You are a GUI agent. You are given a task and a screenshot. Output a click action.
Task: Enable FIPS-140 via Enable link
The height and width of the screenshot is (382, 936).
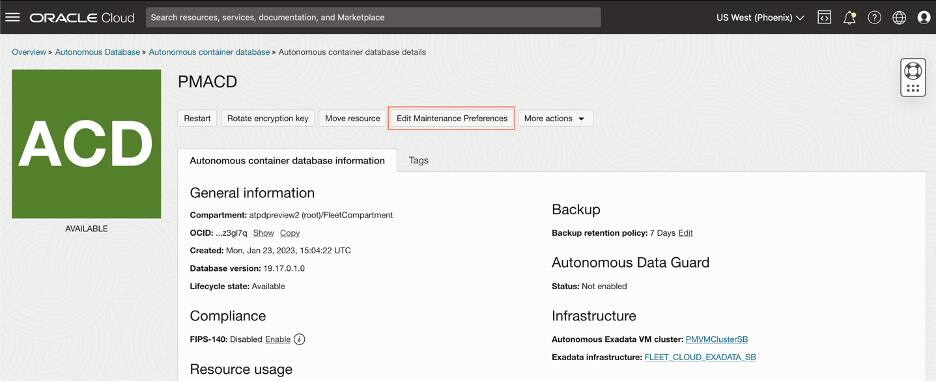click(278, 339)
